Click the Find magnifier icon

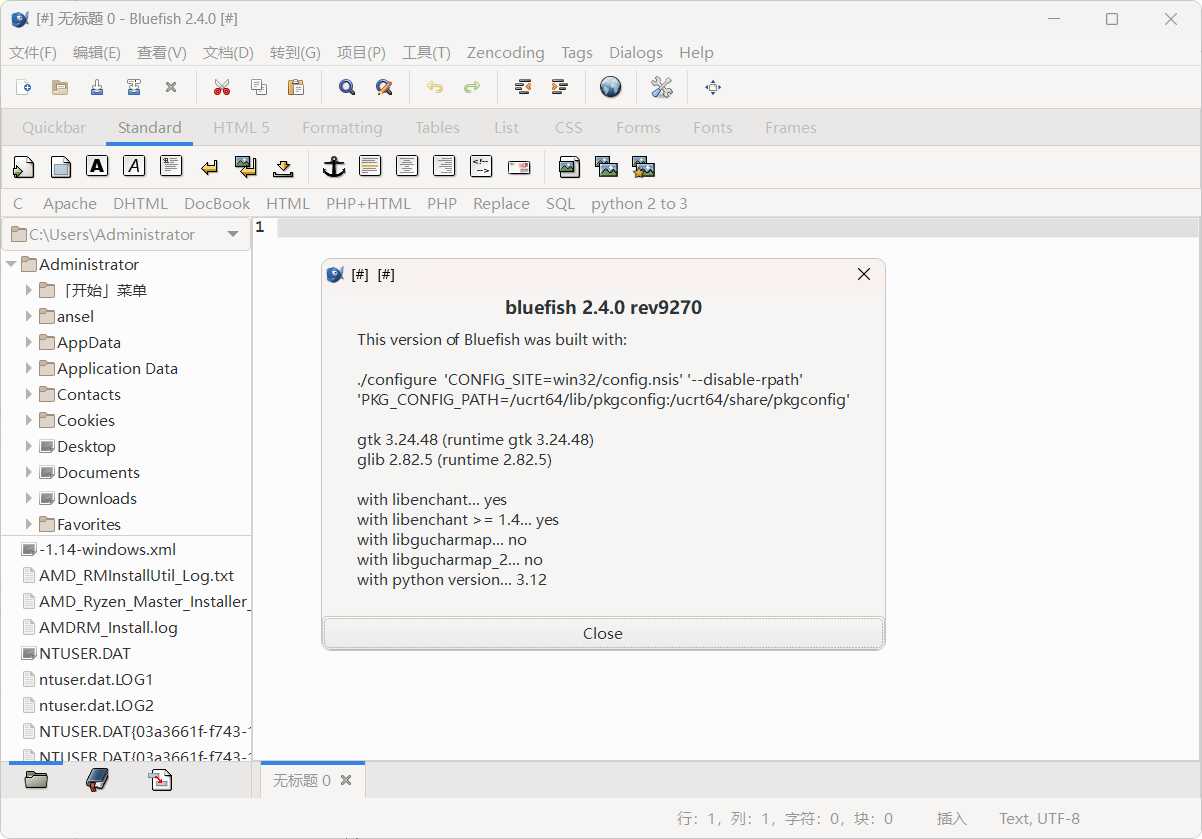[x=346, y=87]
